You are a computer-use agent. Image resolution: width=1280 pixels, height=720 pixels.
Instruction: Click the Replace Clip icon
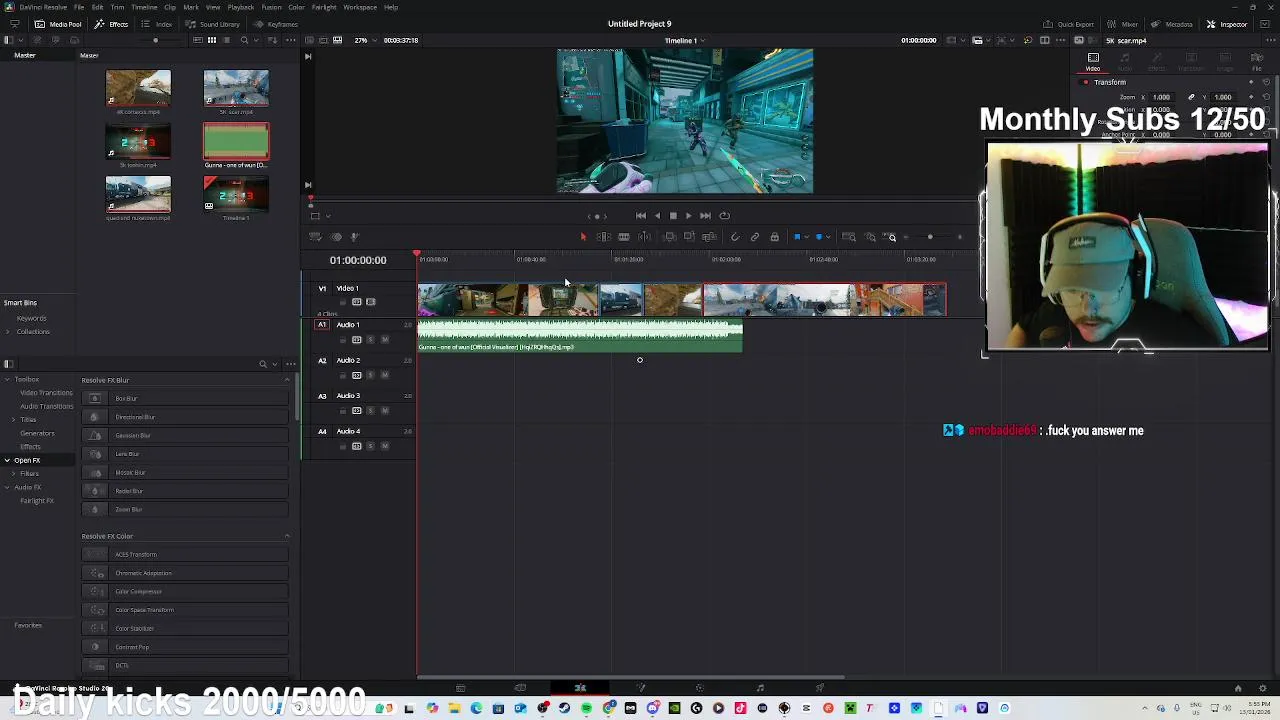709,237
